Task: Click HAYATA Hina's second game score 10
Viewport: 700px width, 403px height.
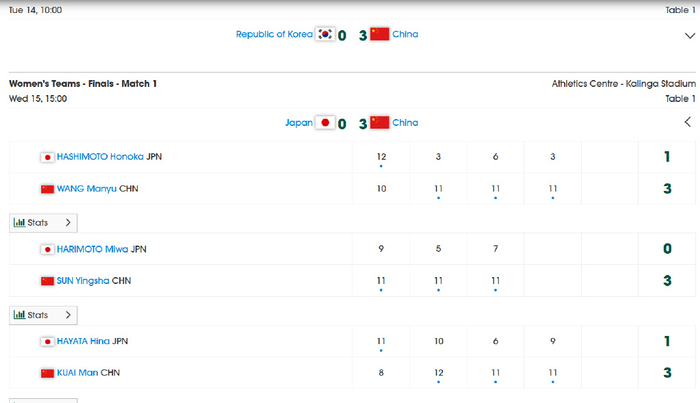Action: pos(438,341)
